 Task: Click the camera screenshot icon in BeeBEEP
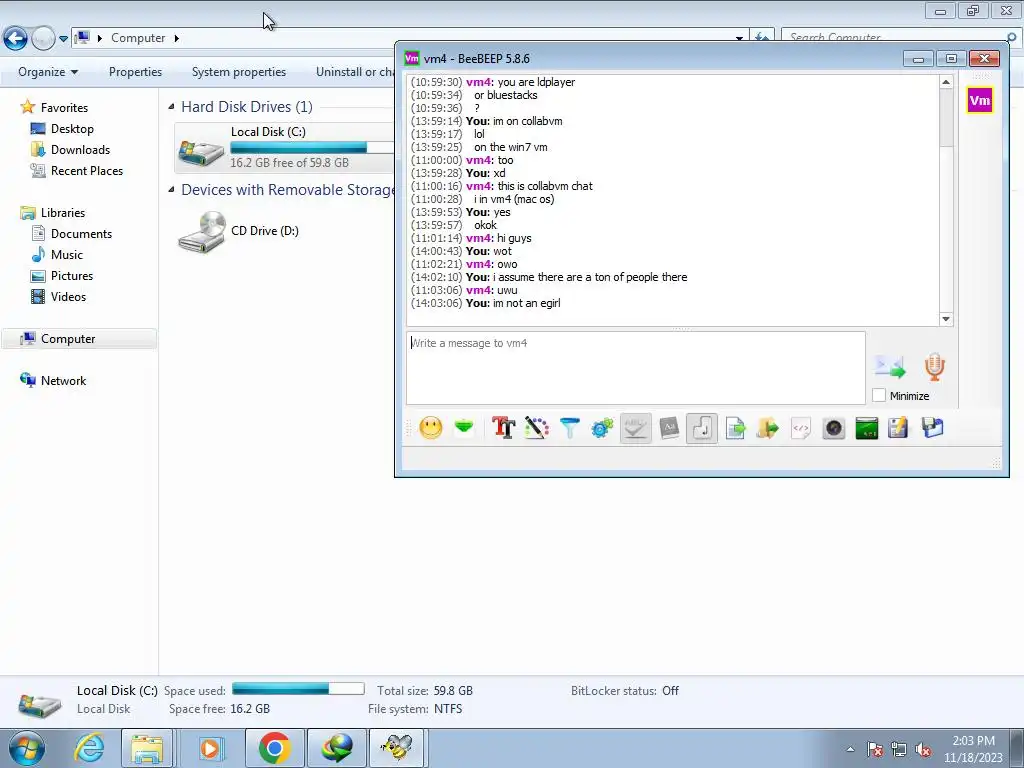pos(834,428)
